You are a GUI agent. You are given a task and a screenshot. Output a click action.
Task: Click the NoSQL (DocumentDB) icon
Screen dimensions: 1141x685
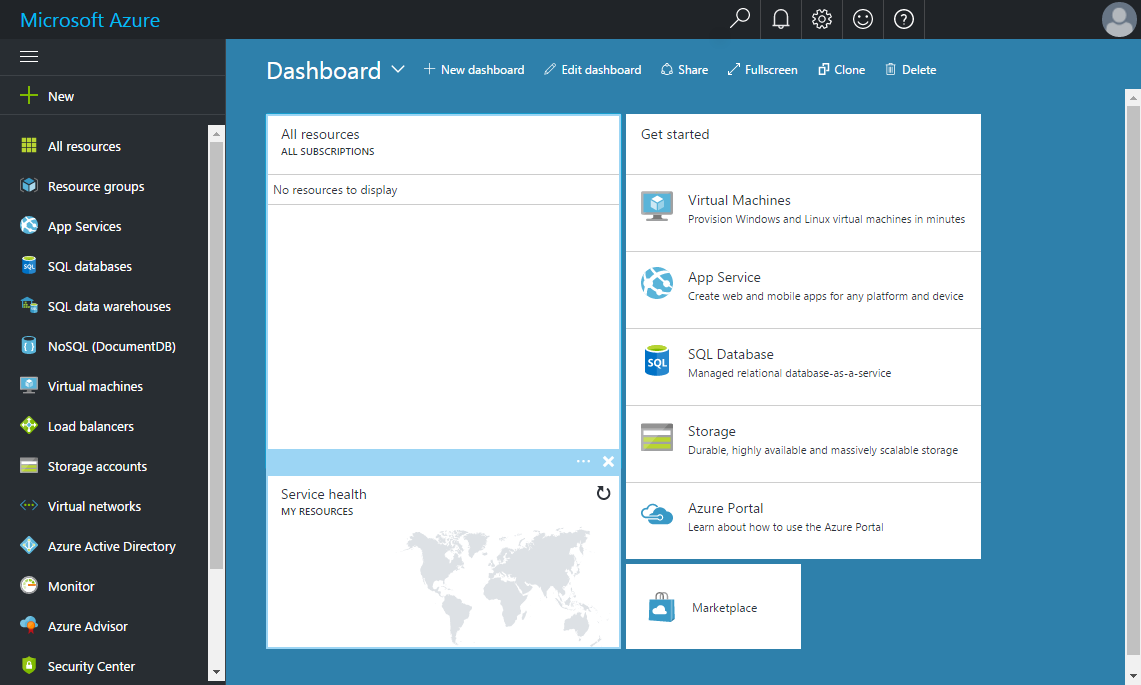pyautogui.click(x=29, y=346)
